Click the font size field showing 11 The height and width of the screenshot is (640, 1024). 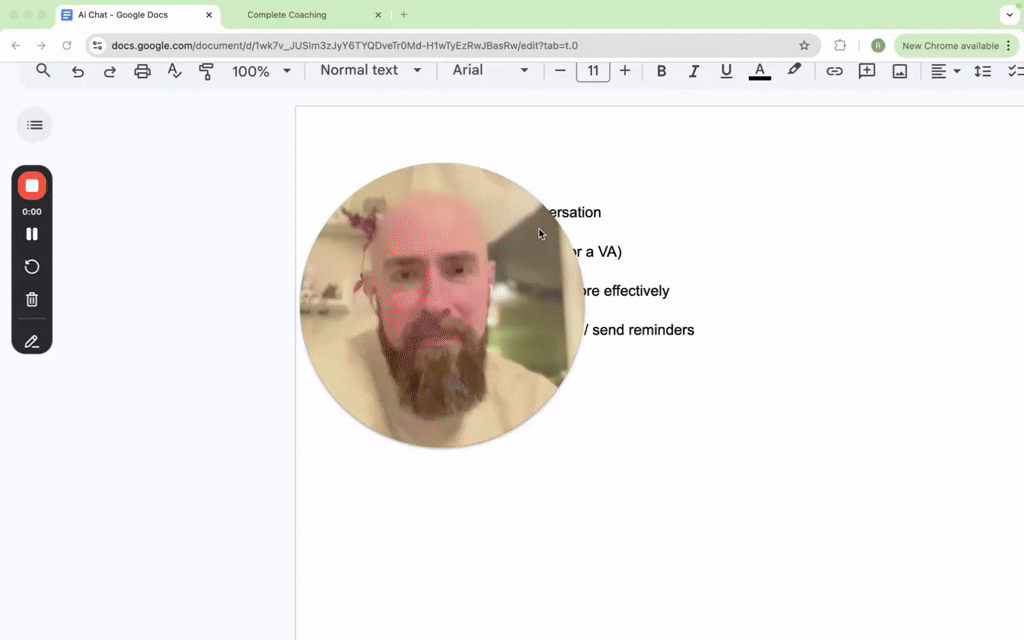[x=593, y=71]
